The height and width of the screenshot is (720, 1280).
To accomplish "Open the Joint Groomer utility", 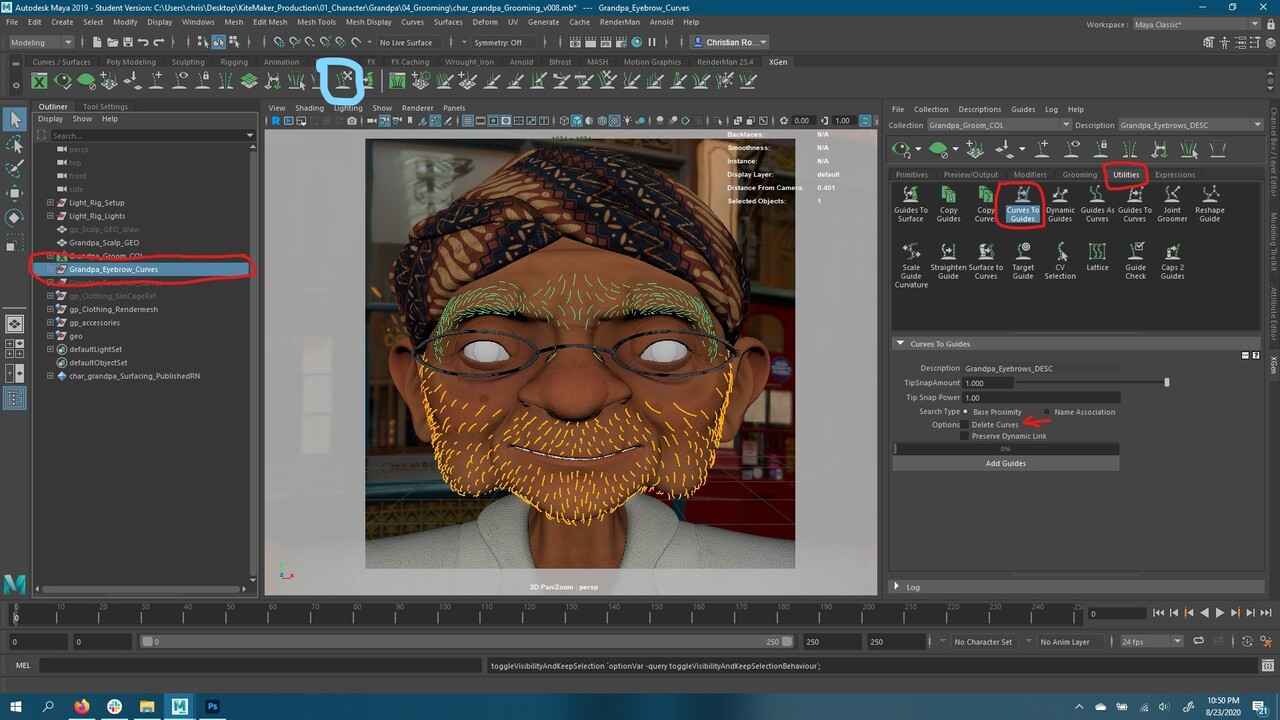I will [x=1172, y=196].
